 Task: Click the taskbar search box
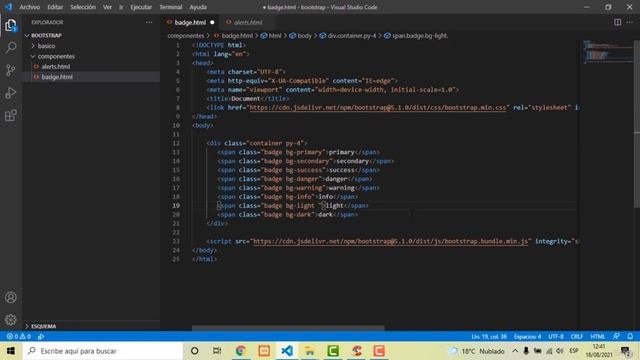click(x=103, y=351)
